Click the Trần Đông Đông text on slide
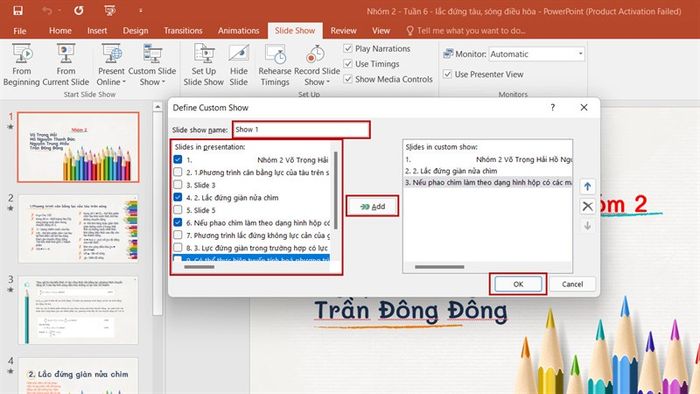 (411, 311)
